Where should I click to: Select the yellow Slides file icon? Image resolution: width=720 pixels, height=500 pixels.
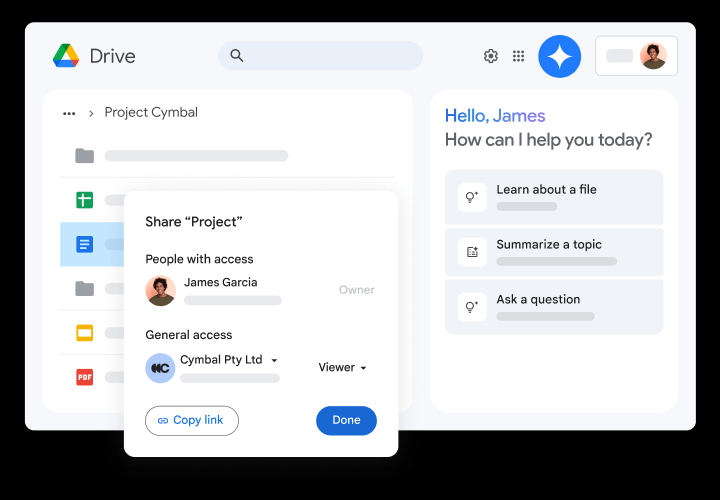click(84, 333)
